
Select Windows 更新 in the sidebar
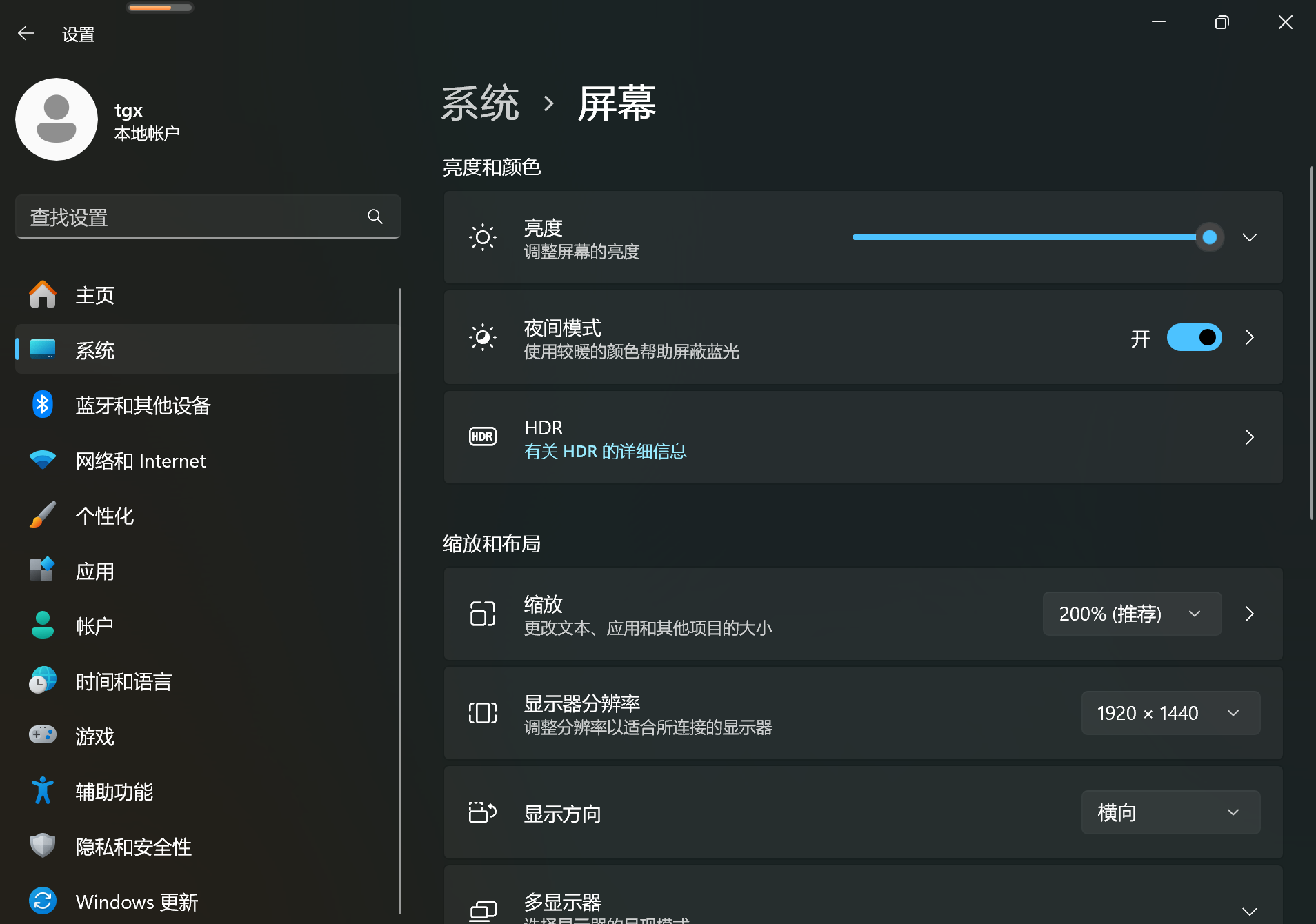(207, 901)
